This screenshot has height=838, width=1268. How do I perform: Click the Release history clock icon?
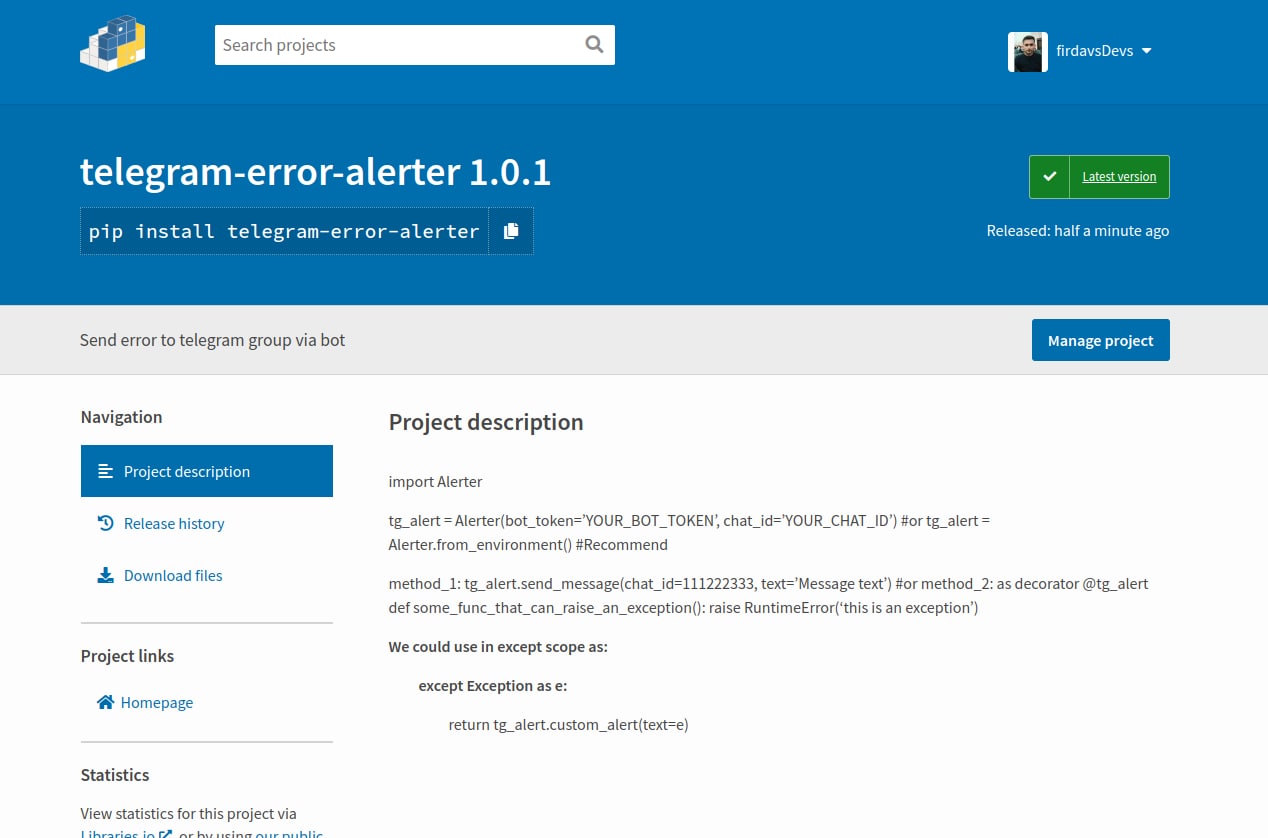tap(105, 523)
